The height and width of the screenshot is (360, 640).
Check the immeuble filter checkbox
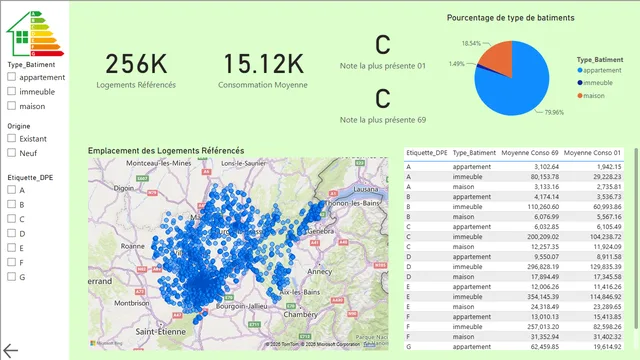tap(12, 91)
